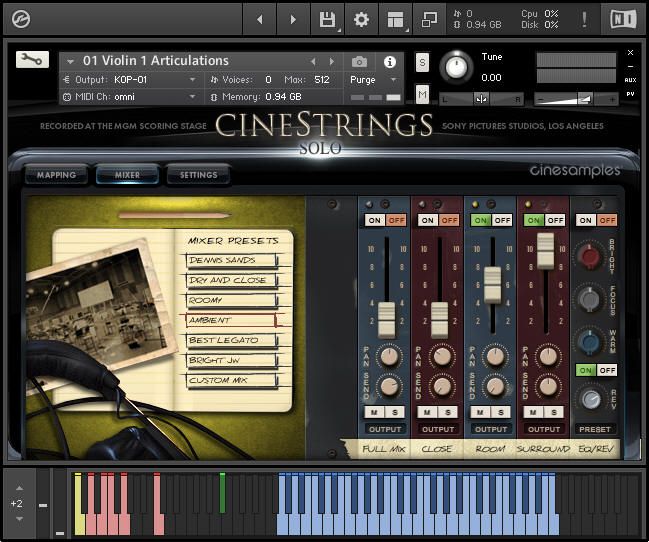This screenshot has height=542, width=649.
Task: Open Surround channel OUTPUT selector
Action: (x=544, y=429)
